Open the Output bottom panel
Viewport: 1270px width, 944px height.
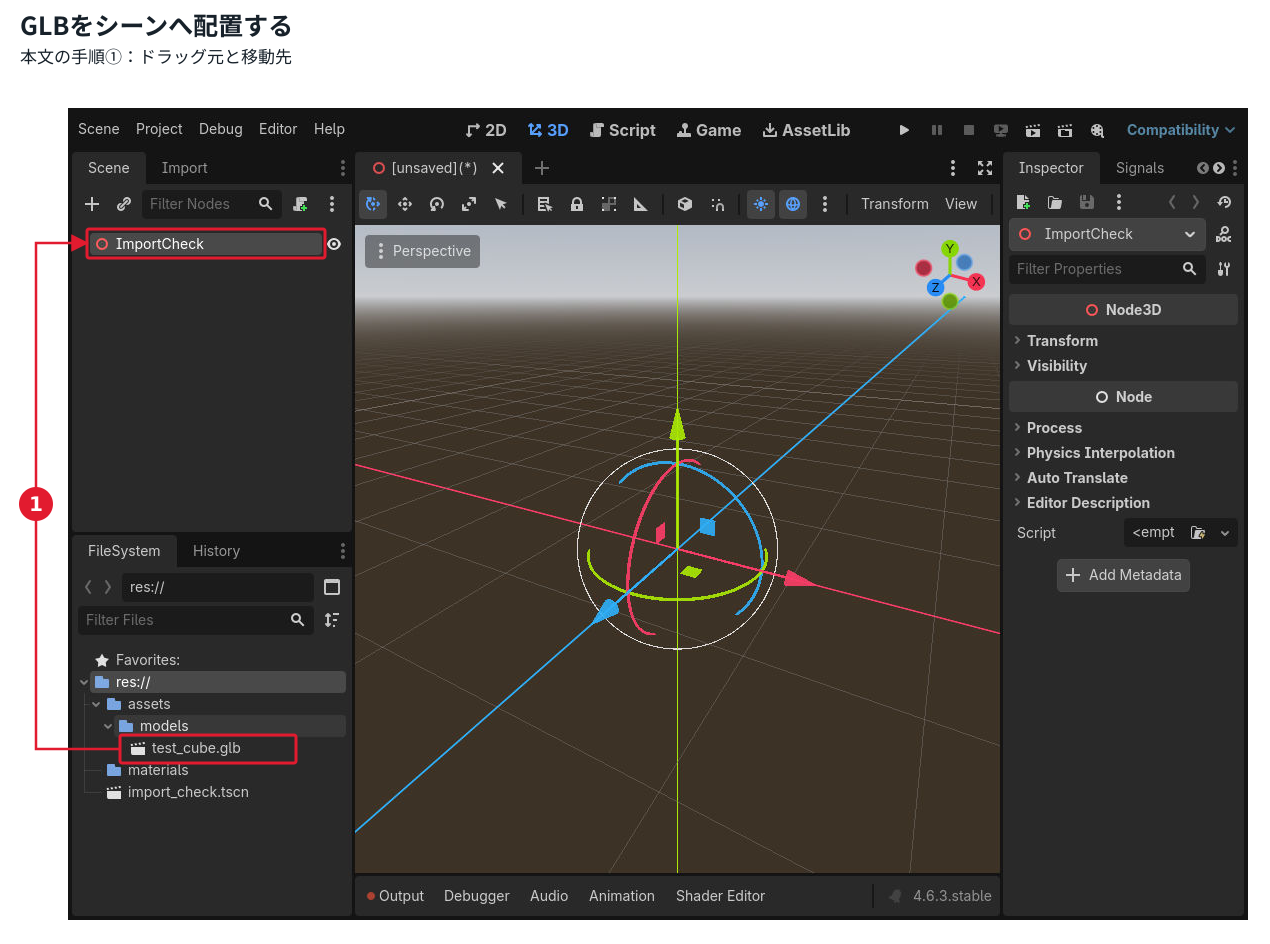395,896
